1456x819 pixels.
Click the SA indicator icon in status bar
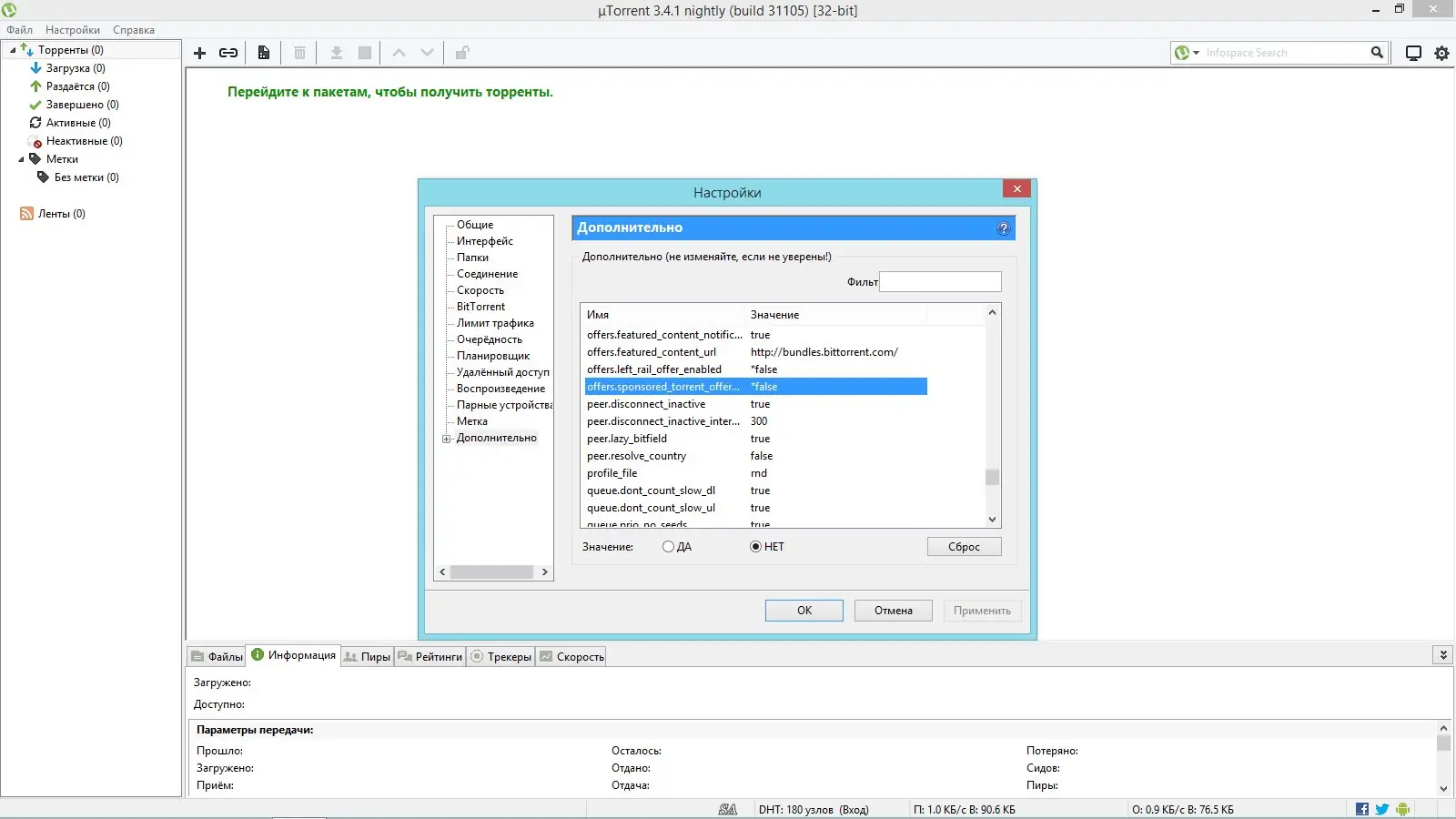tap(728, 809)
